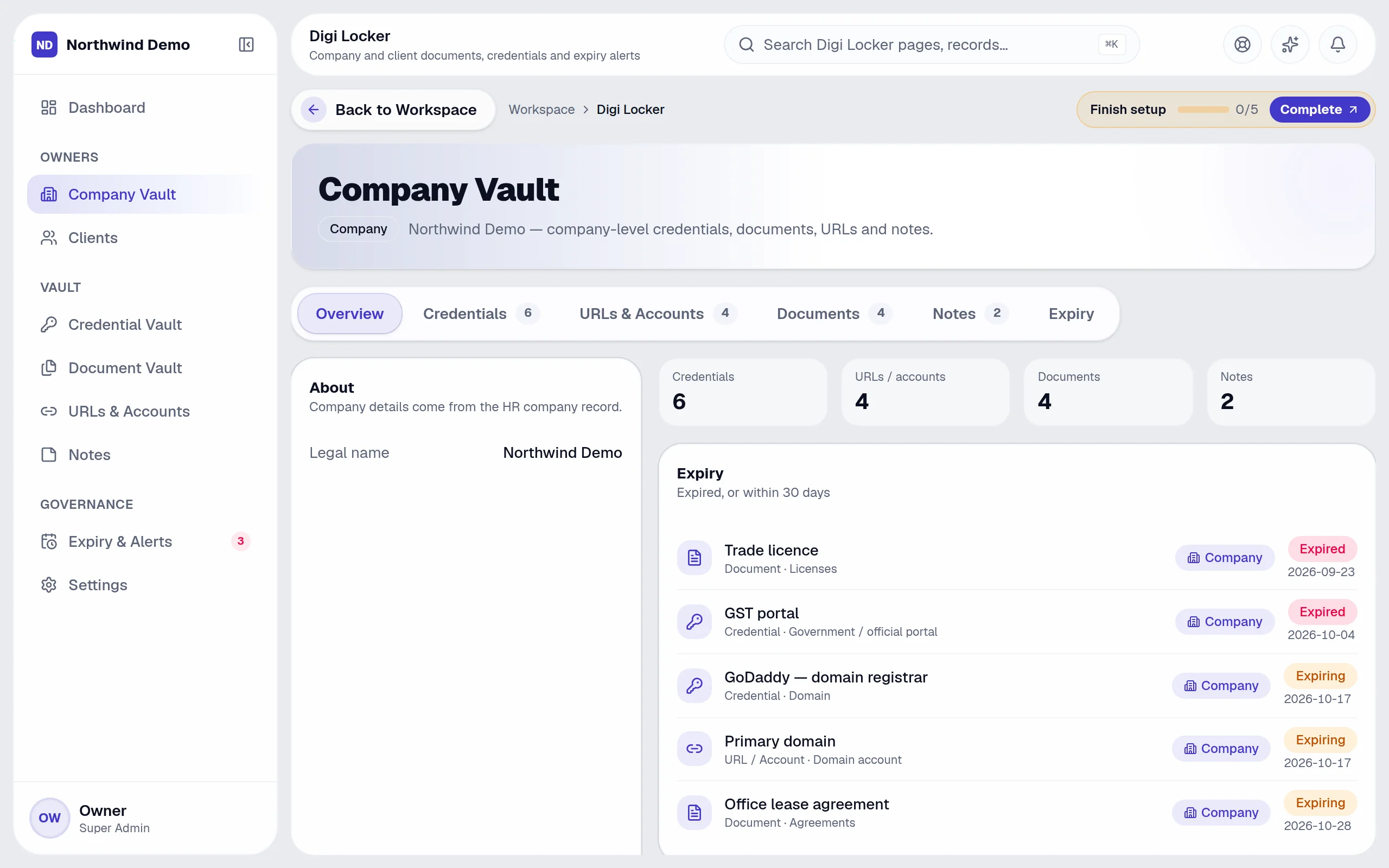Click the back arrow icon
The width and height of the screenshot is (1389, 868).
pos(314,109)
